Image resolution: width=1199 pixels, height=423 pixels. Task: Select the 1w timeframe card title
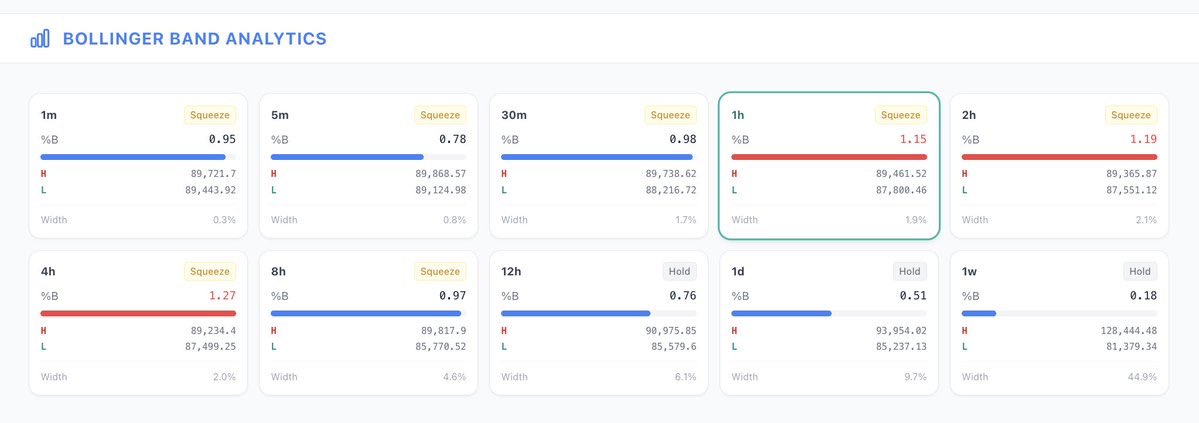(x=970, y=272)
